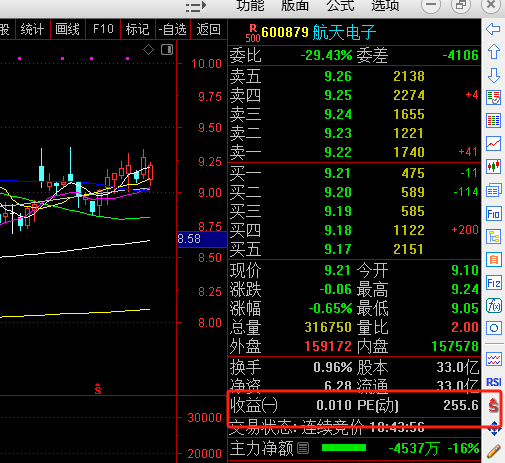The width and height of the screenshot is (505, 463).
Task: Open the line chart icon in sidebar
Action: pyautogui.click(x=493, y=143)
